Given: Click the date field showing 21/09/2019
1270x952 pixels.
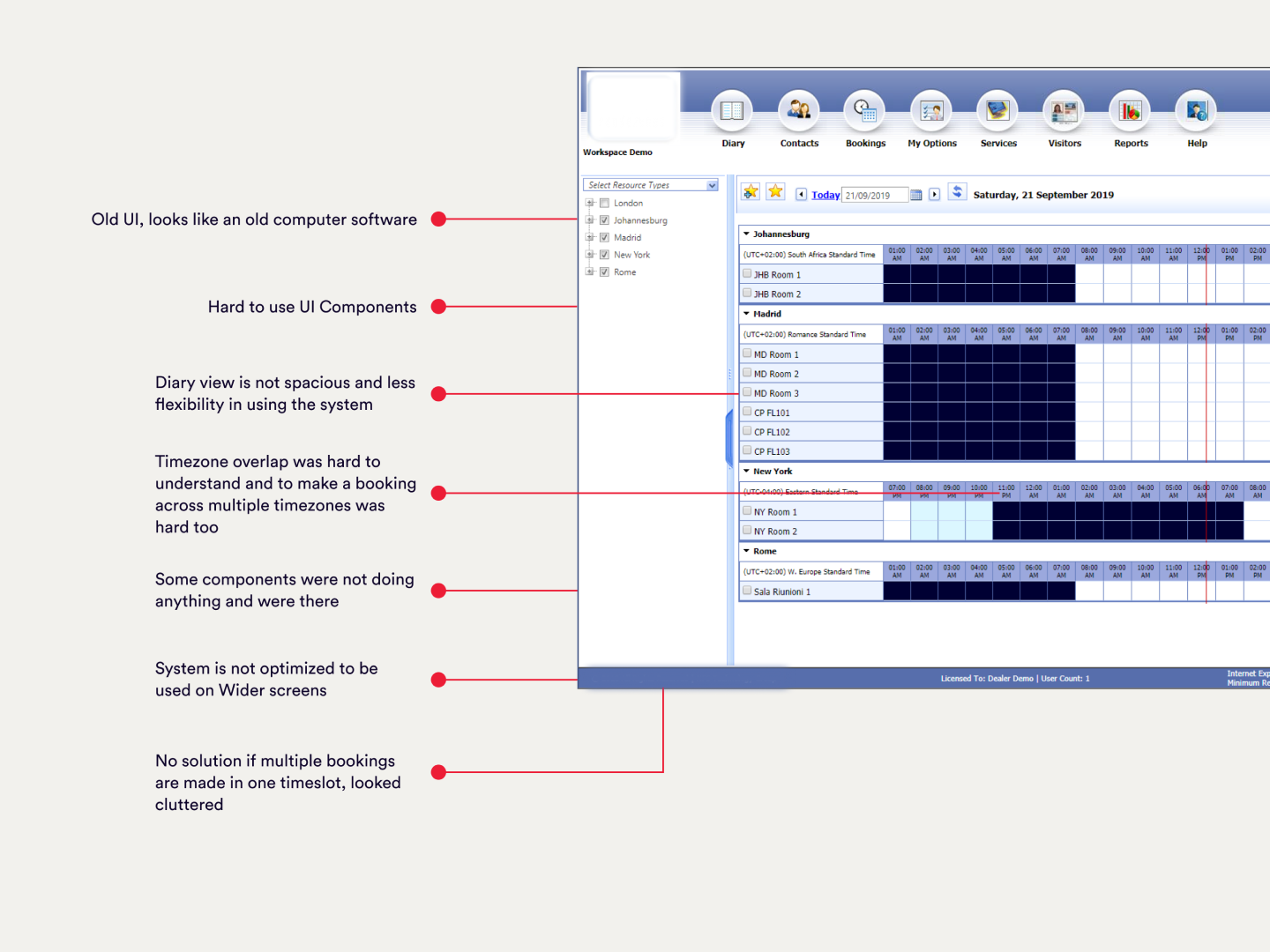Looking at the screenshot, I should [x=875, y=196].
